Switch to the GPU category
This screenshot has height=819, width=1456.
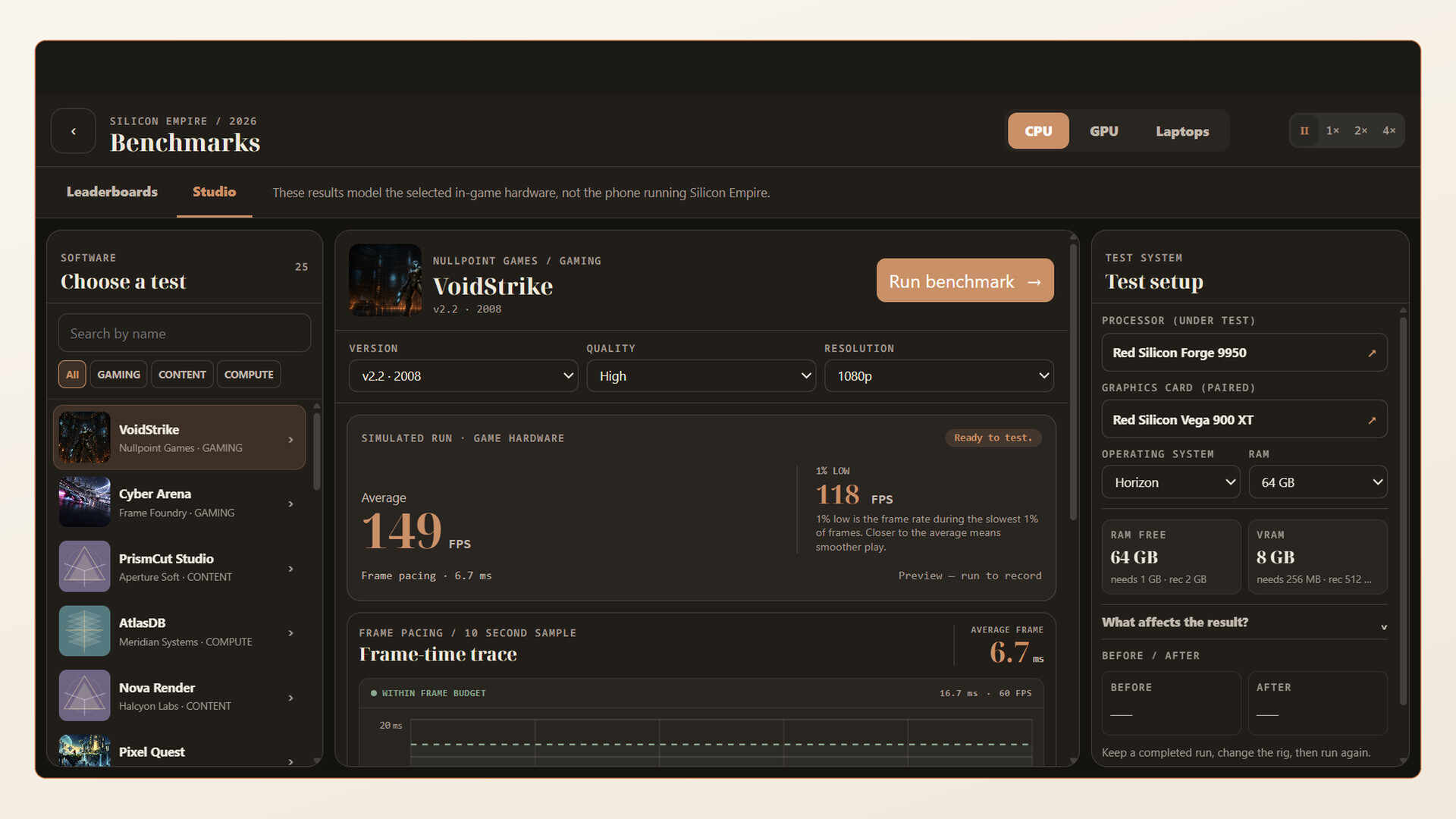pos(1103,131)
